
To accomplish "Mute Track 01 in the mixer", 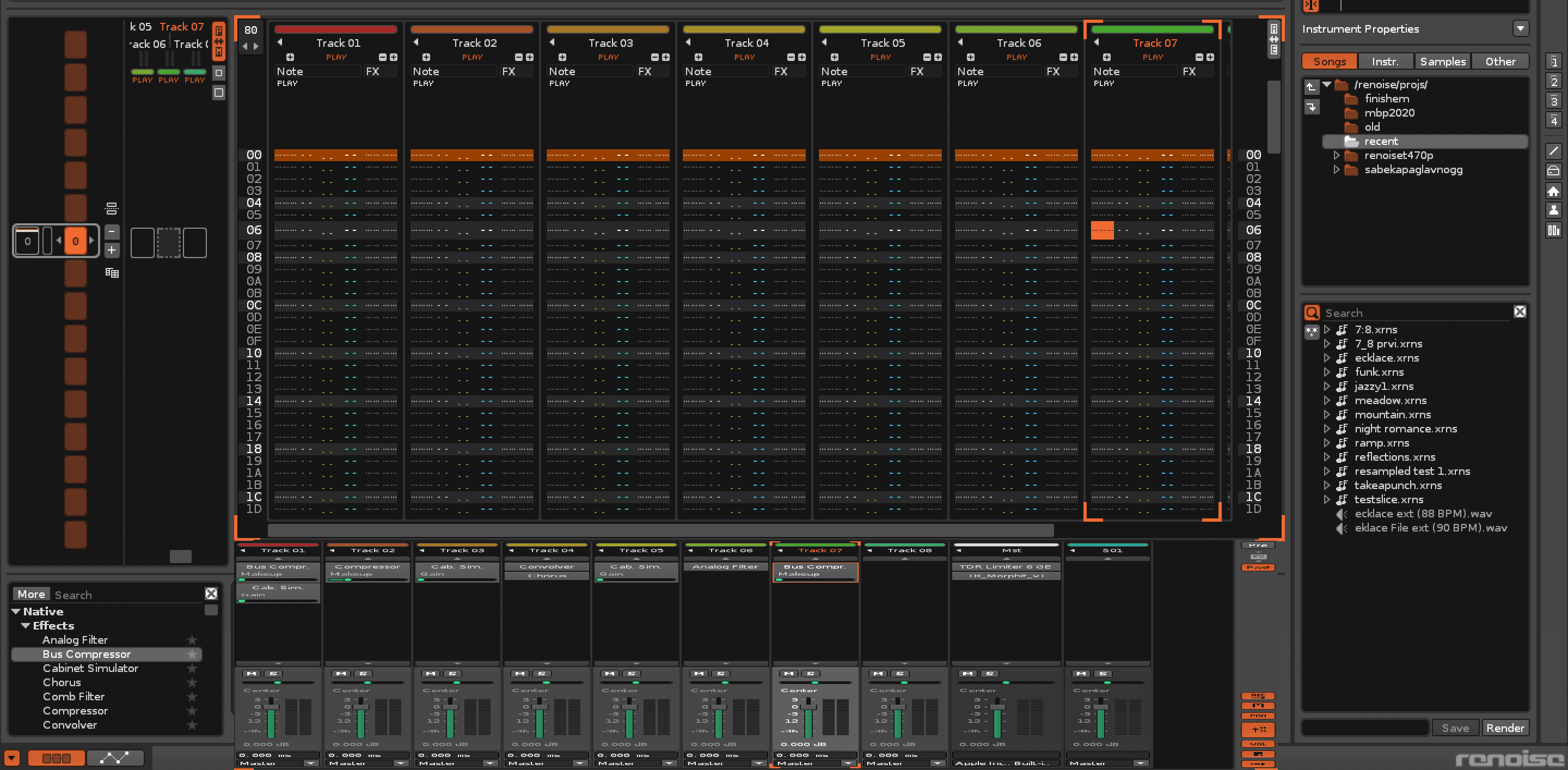I will click(x=252, y=673).
